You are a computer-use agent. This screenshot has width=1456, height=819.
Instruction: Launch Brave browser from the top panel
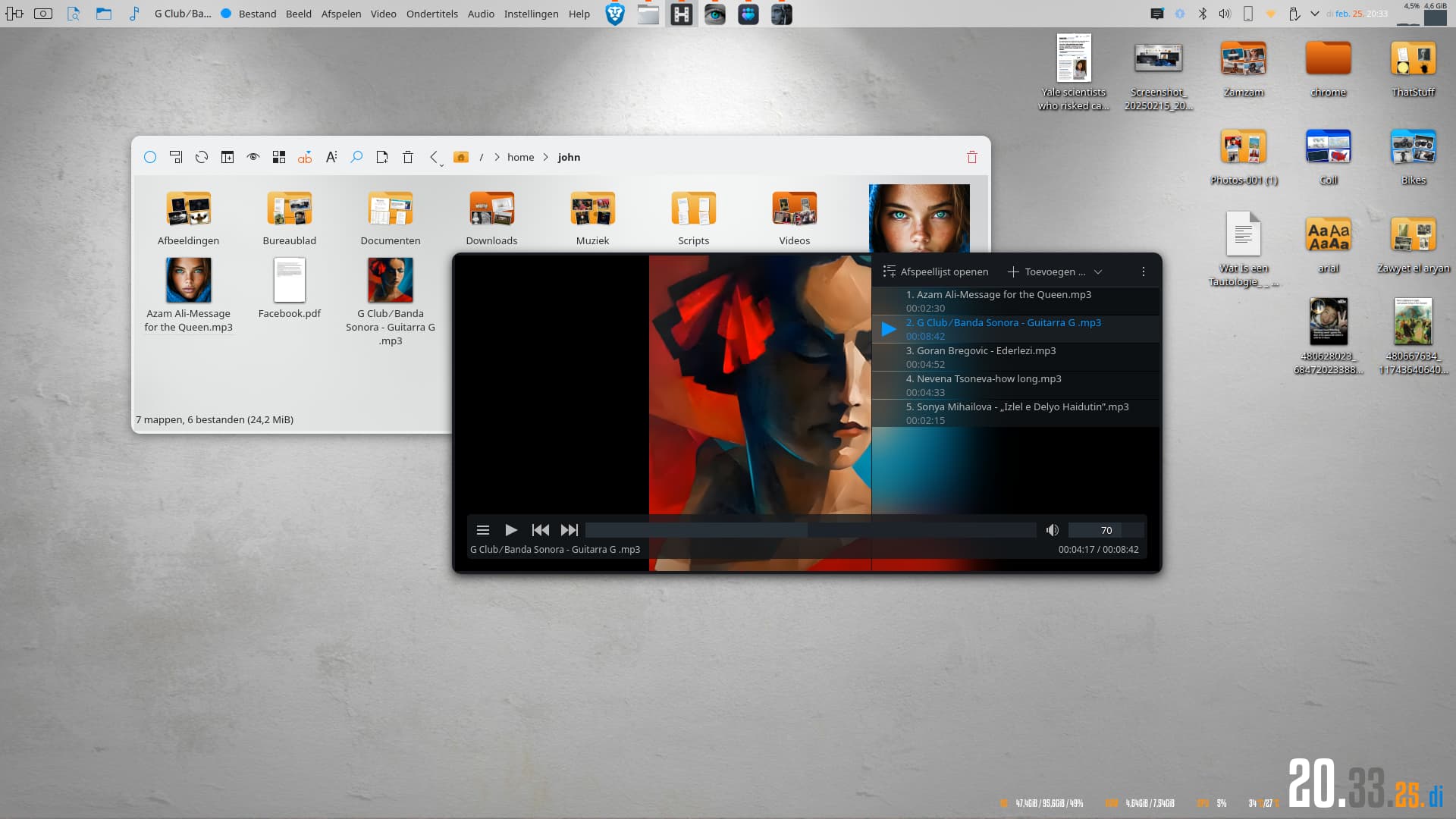point(615,14)
